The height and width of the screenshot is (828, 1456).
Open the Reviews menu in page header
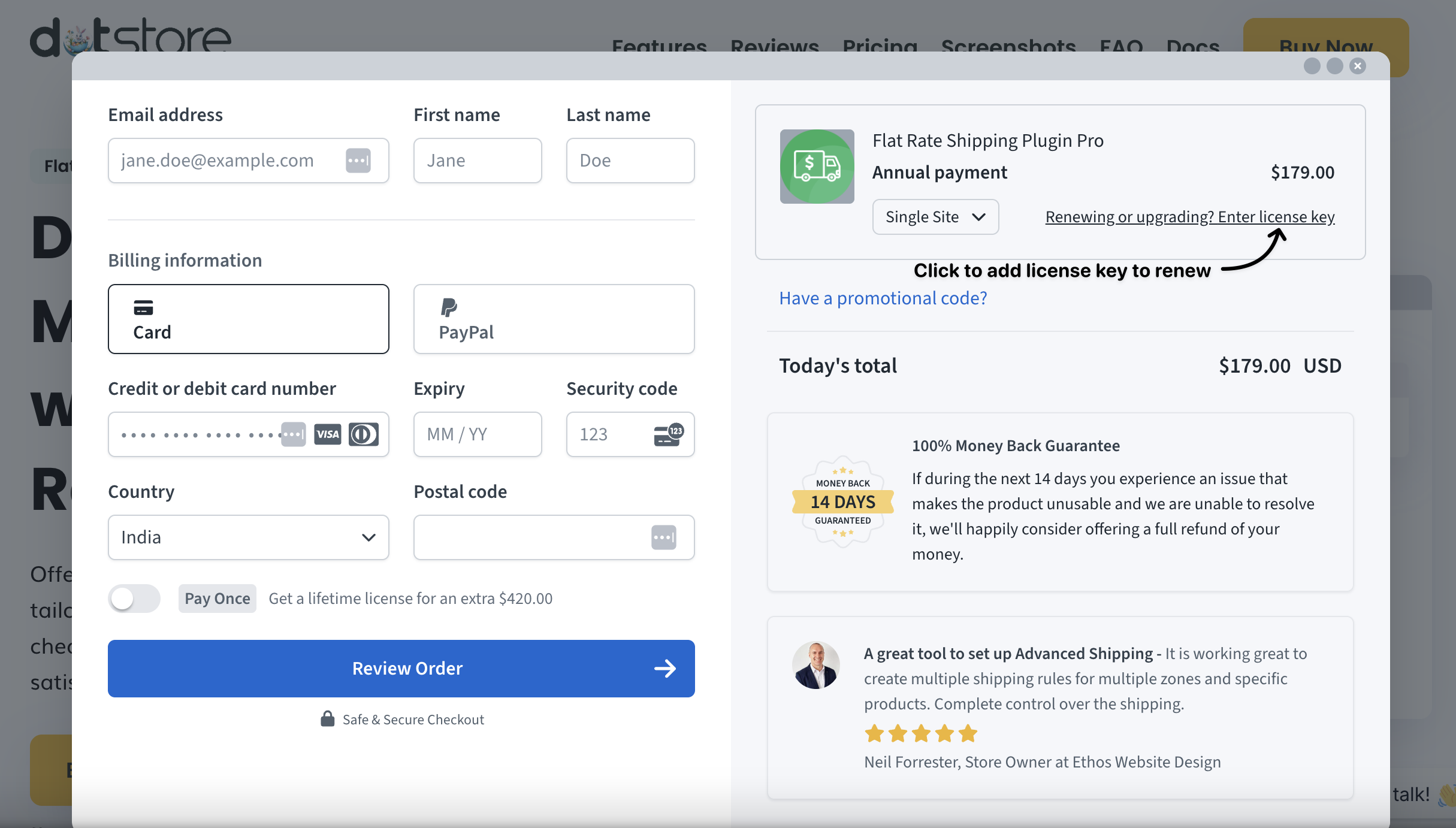point(774,46)
